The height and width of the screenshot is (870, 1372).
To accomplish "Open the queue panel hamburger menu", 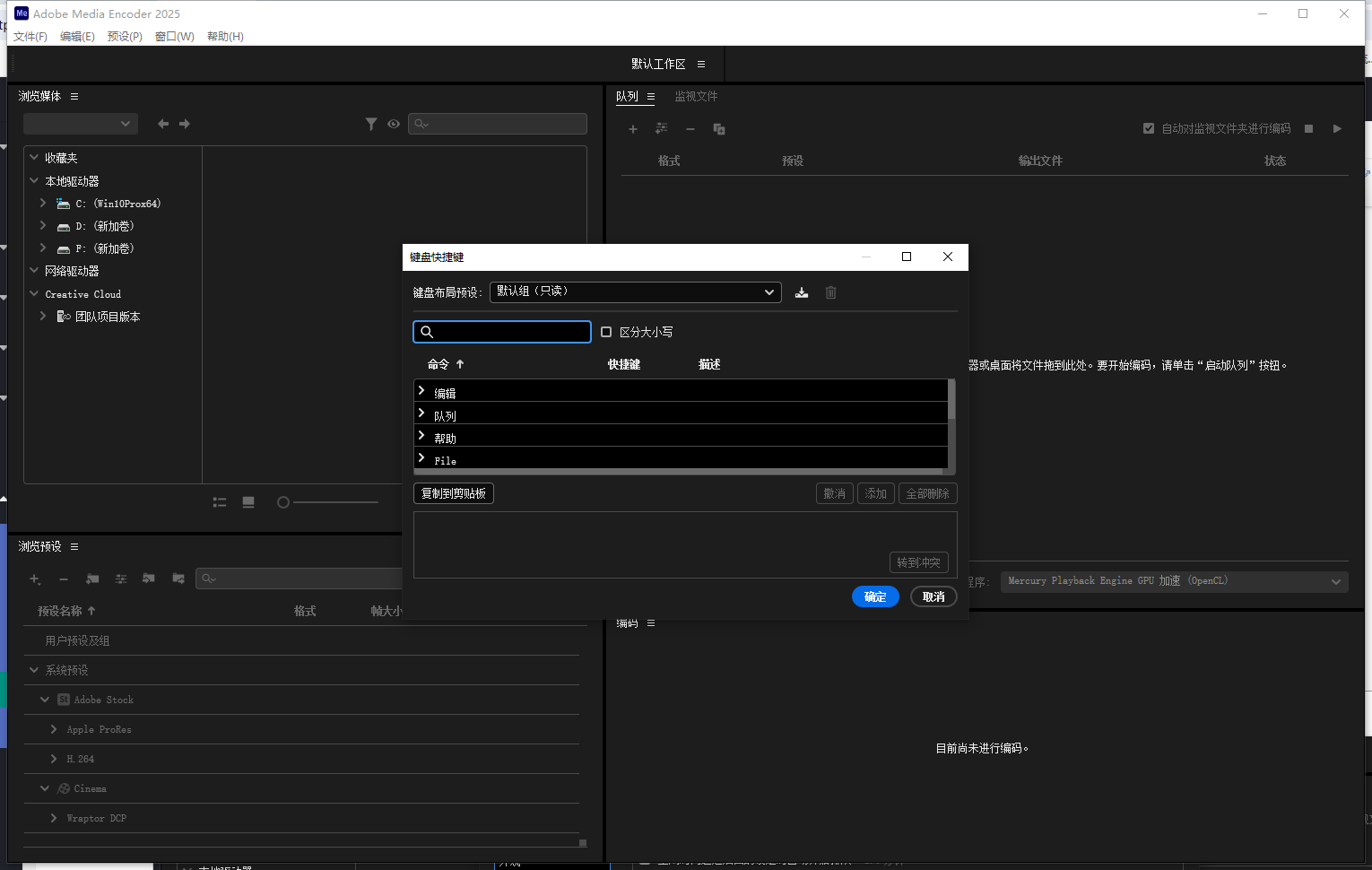I will pyautogui.click(x=651, y=97).
